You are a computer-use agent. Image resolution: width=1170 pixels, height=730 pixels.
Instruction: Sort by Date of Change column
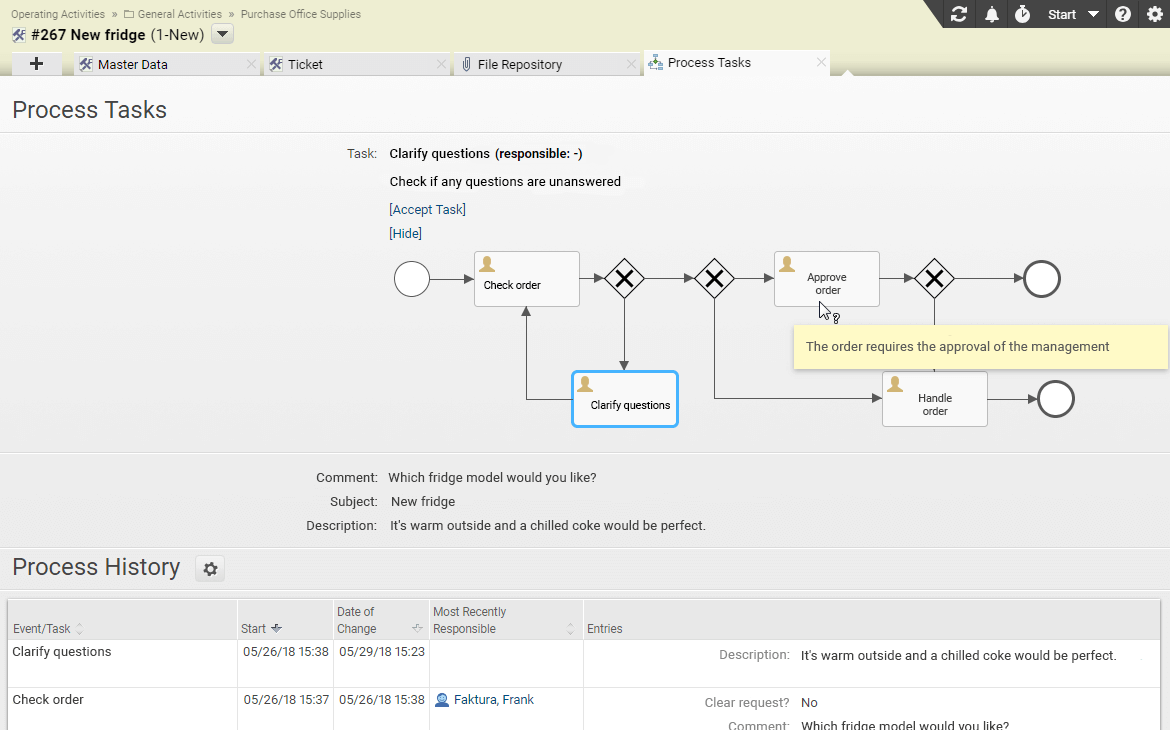[417, 628]
